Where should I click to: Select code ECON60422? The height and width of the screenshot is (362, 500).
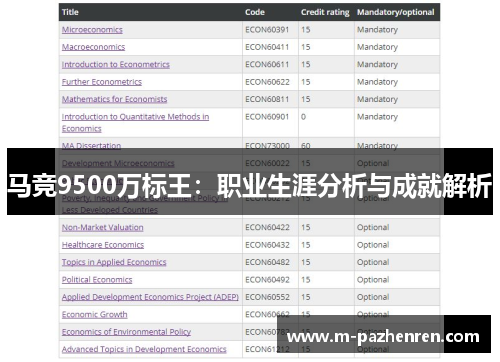coord(267,227)
